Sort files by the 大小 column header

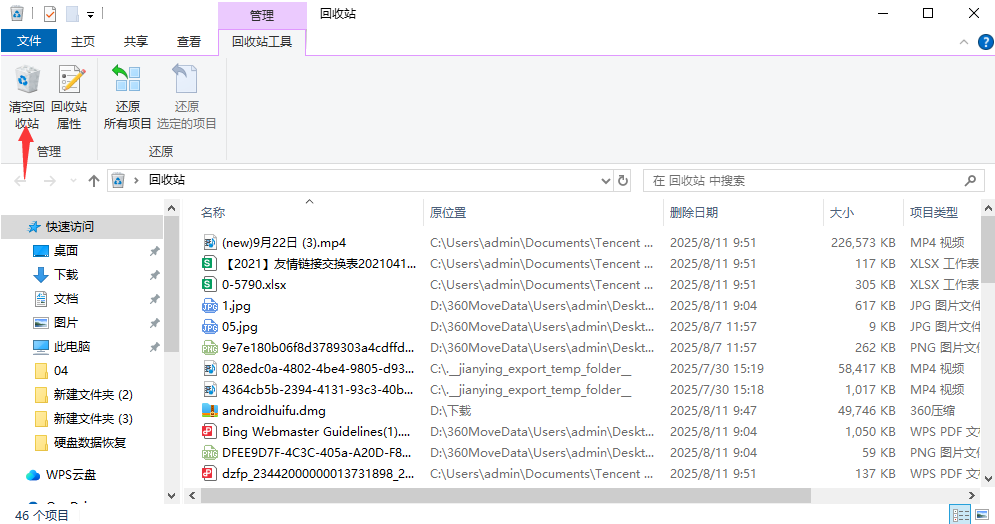[x=841, y=212]
